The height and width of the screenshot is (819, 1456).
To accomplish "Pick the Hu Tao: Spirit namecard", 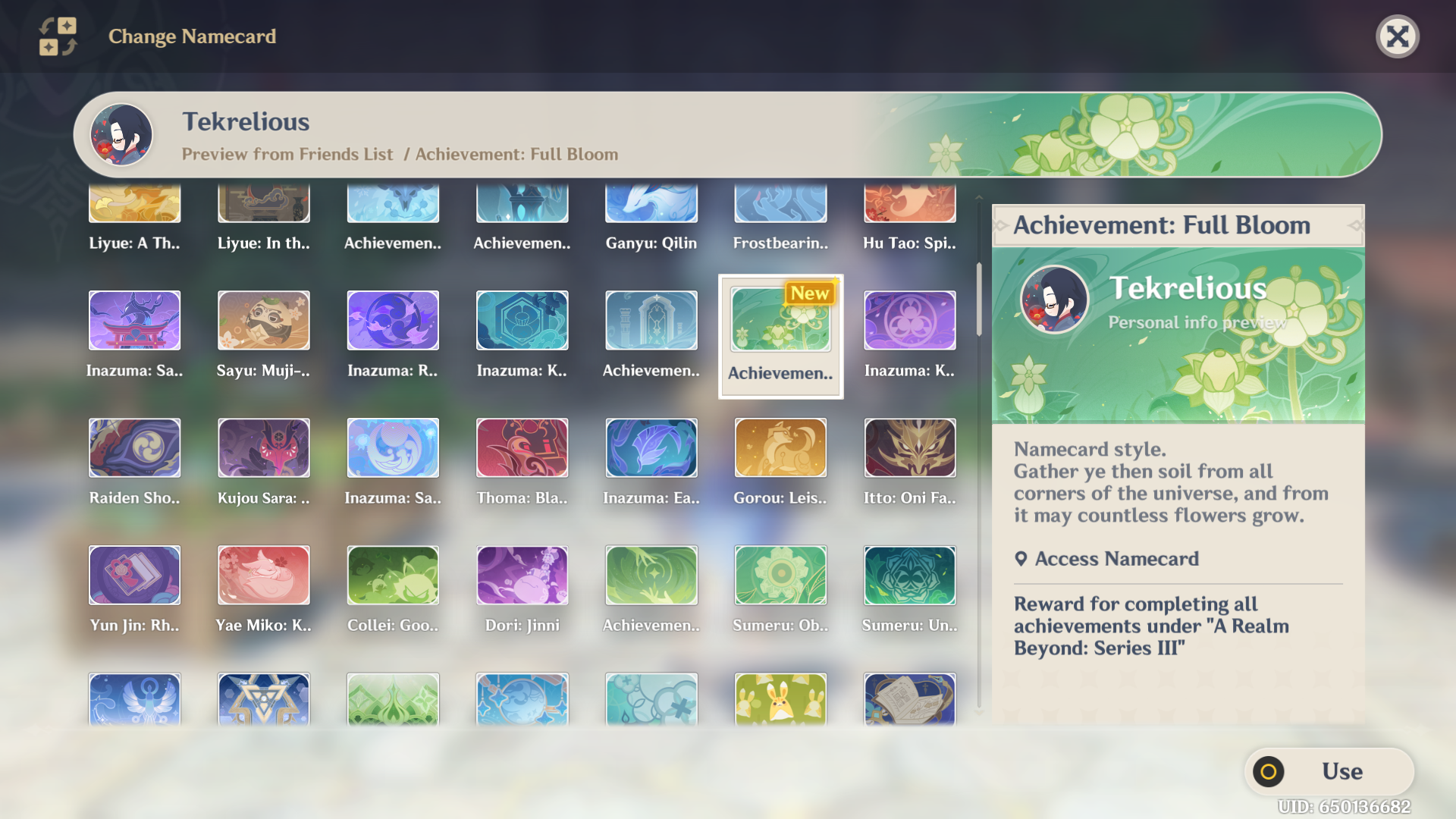I will pyautogui.click(x=909, y=206).
